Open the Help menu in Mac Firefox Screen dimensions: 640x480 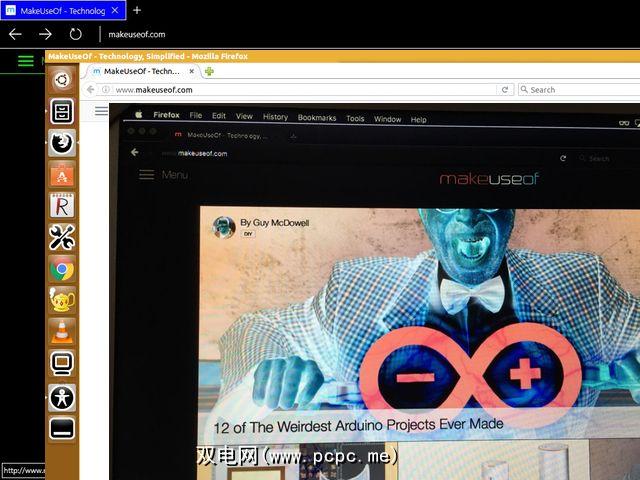[x=419, y=120]
